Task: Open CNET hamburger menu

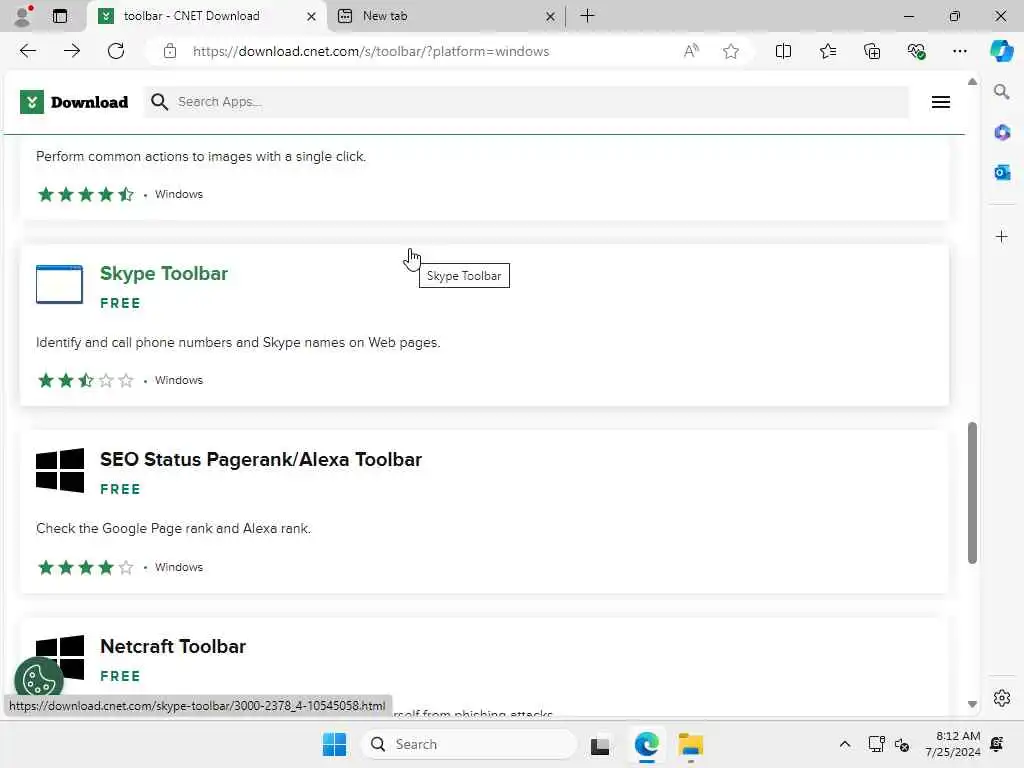Action: (940, 102)
